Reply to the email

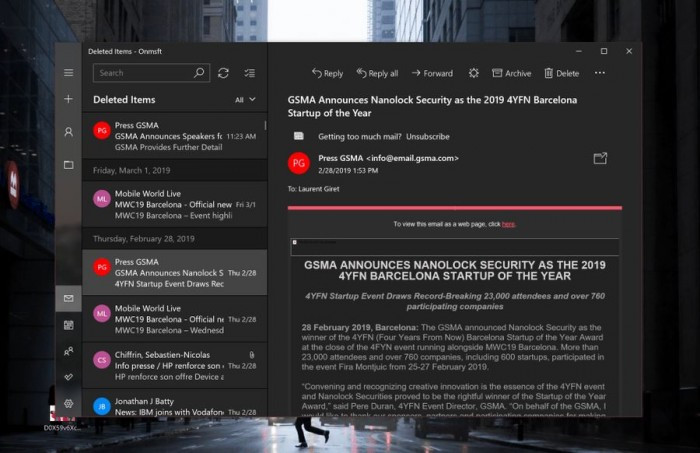click(x=327, y=73)
